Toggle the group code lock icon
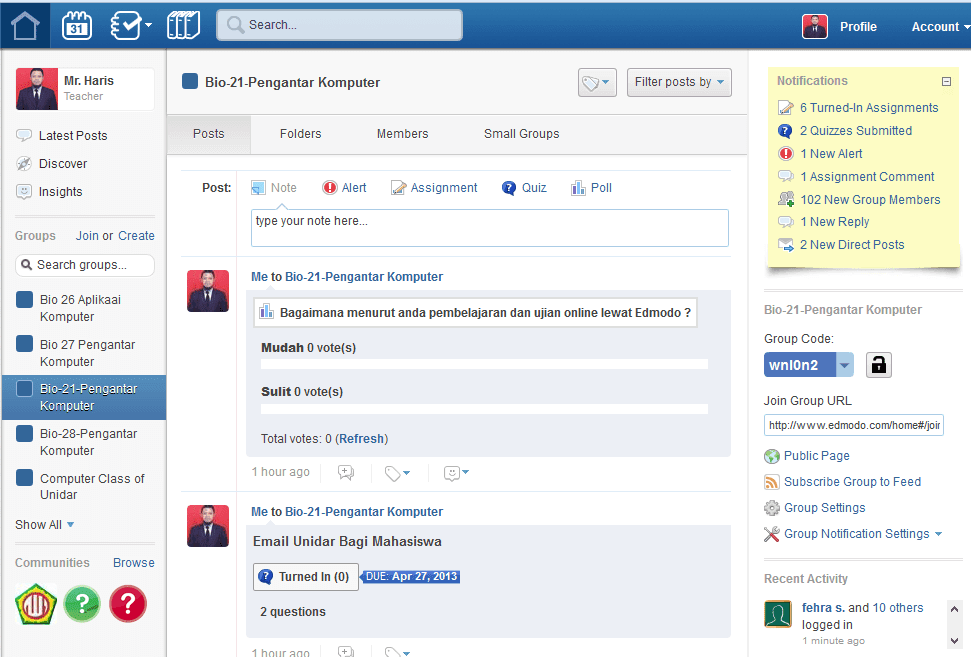The width and height of the screenshot is (971, 657). pyautogui.click(x=878, y=365)
